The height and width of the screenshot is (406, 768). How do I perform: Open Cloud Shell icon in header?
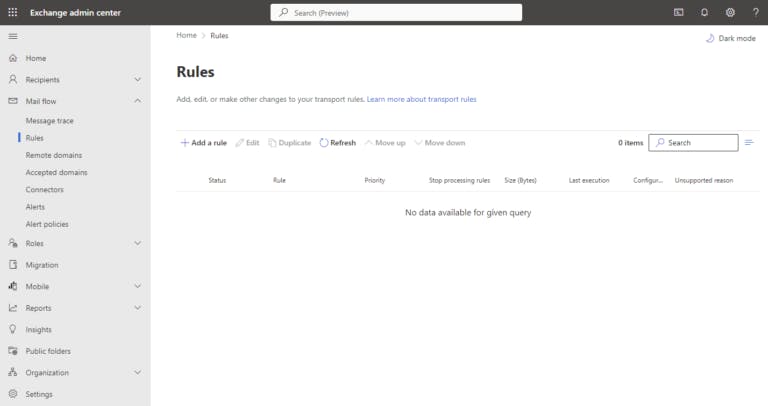(678, 12)
